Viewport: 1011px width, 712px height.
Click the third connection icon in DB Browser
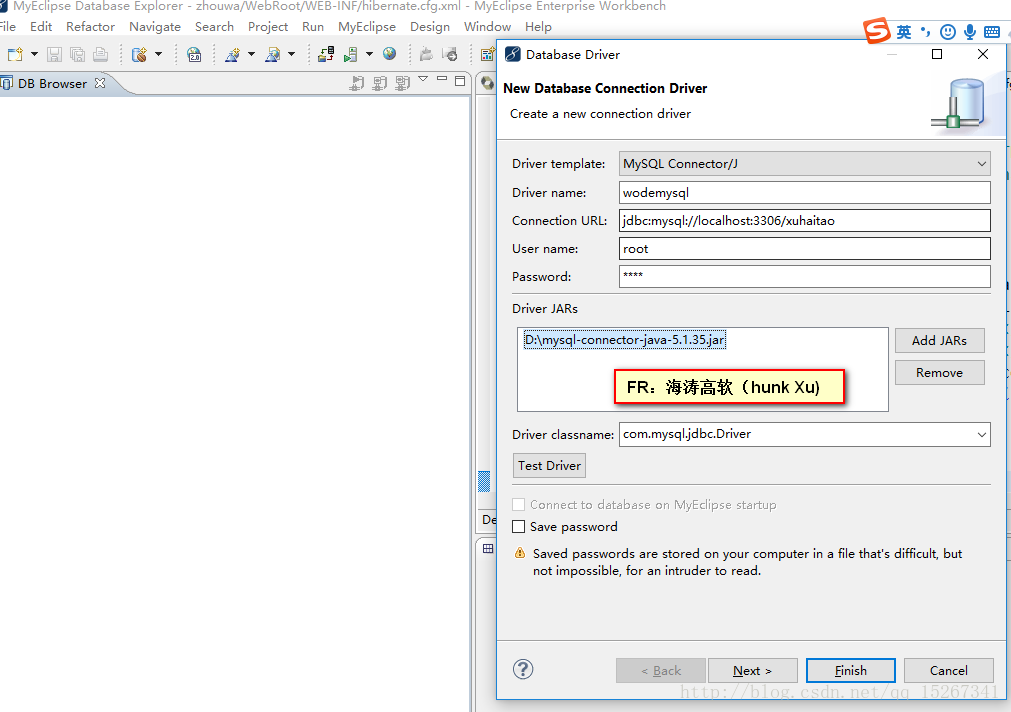coord(403,83)
